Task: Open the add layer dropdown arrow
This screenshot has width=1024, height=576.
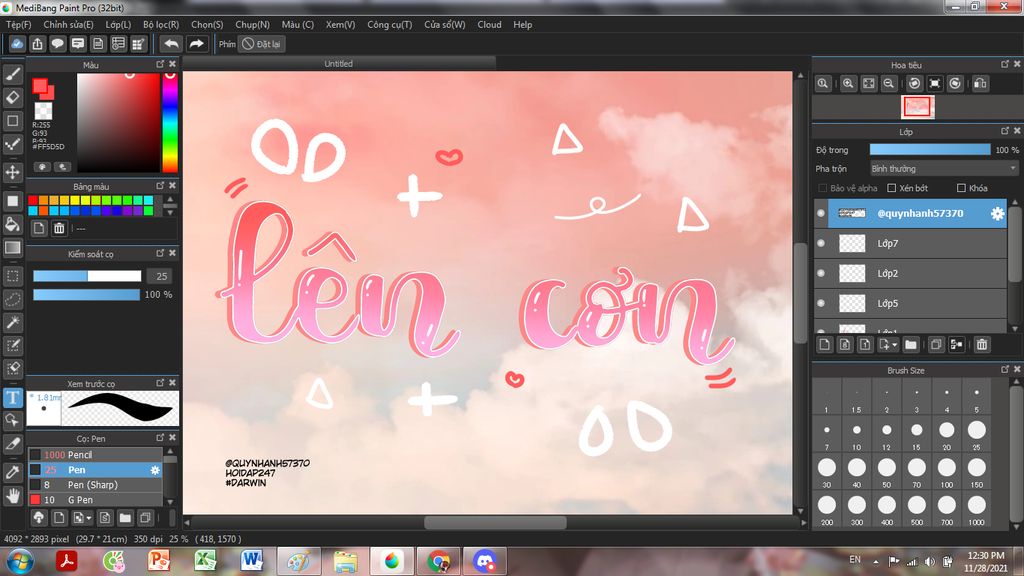Action: point(894,345)
